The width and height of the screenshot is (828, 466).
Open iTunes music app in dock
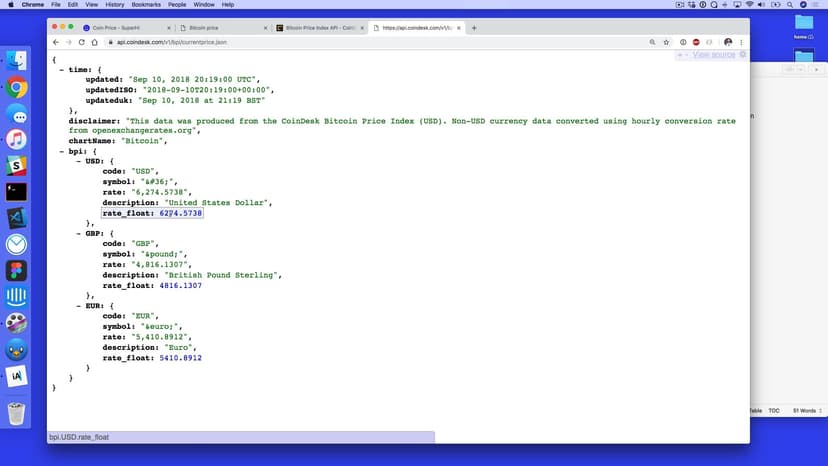pos(17,140)
